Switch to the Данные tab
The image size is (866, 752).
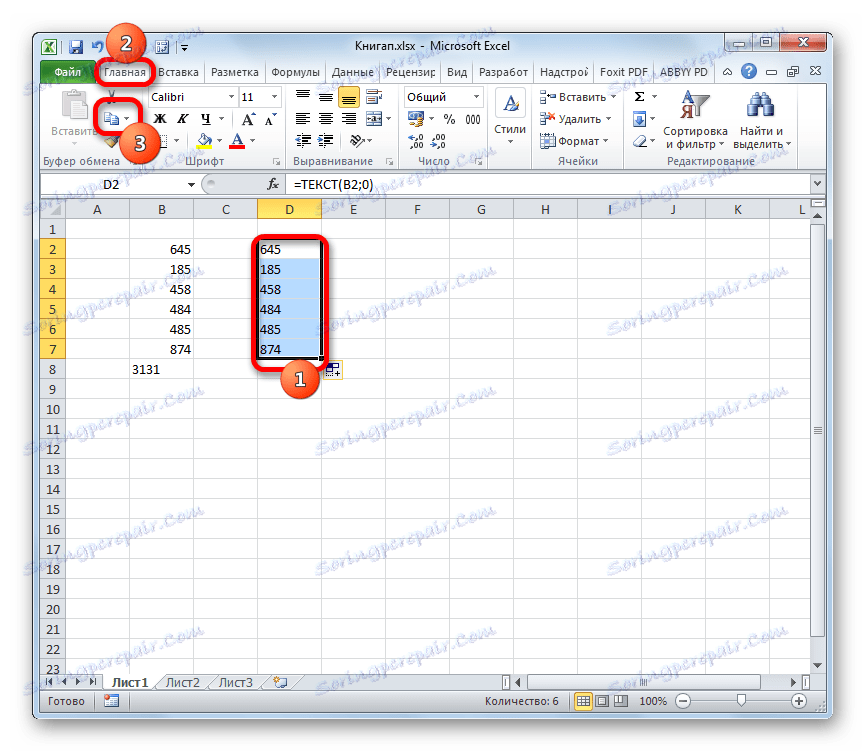(352, 72)
